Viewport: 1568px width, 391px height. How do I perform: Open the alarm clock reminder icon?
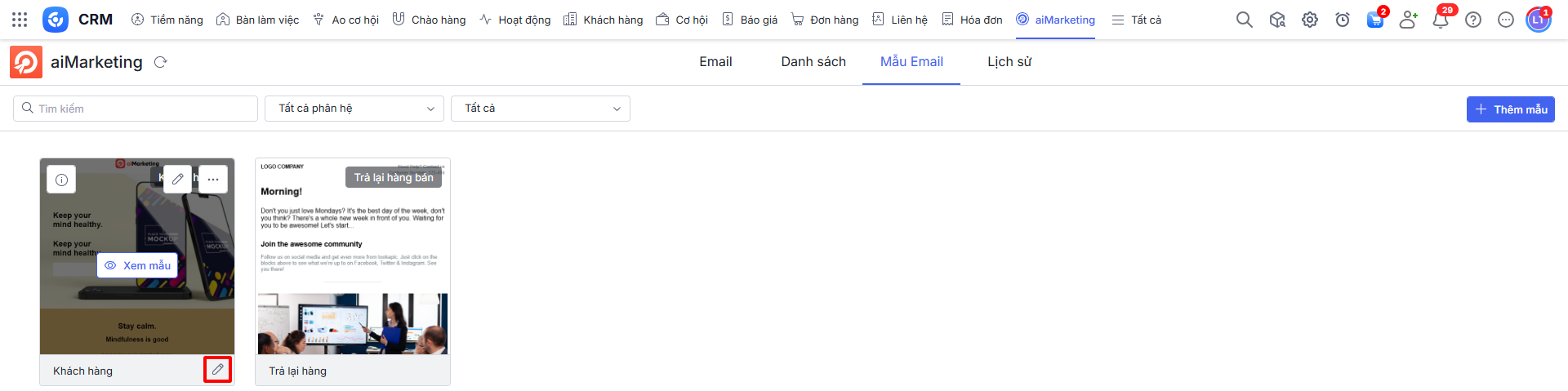(1343, 20)
